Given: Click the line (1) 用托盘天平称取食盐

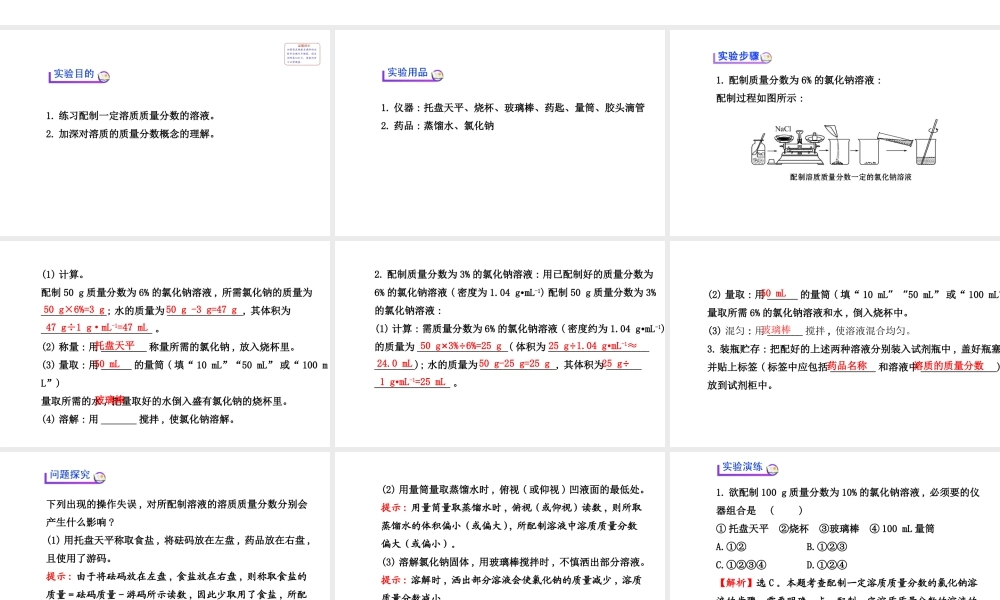Looking at the screenshot, I should coord(179,540).
